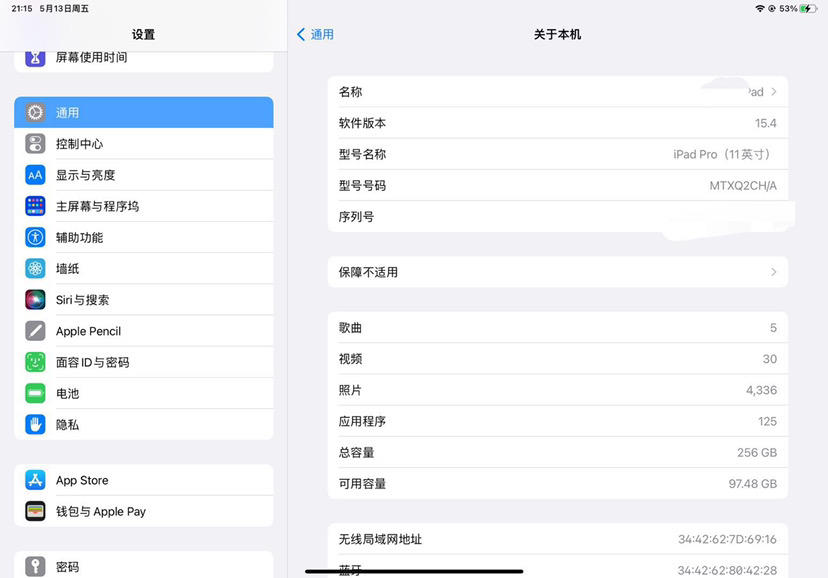Tap Bluetooth address 34:42:62:80:42:28
This screenshot has width=828, height=578.
[x=728, y=570]
